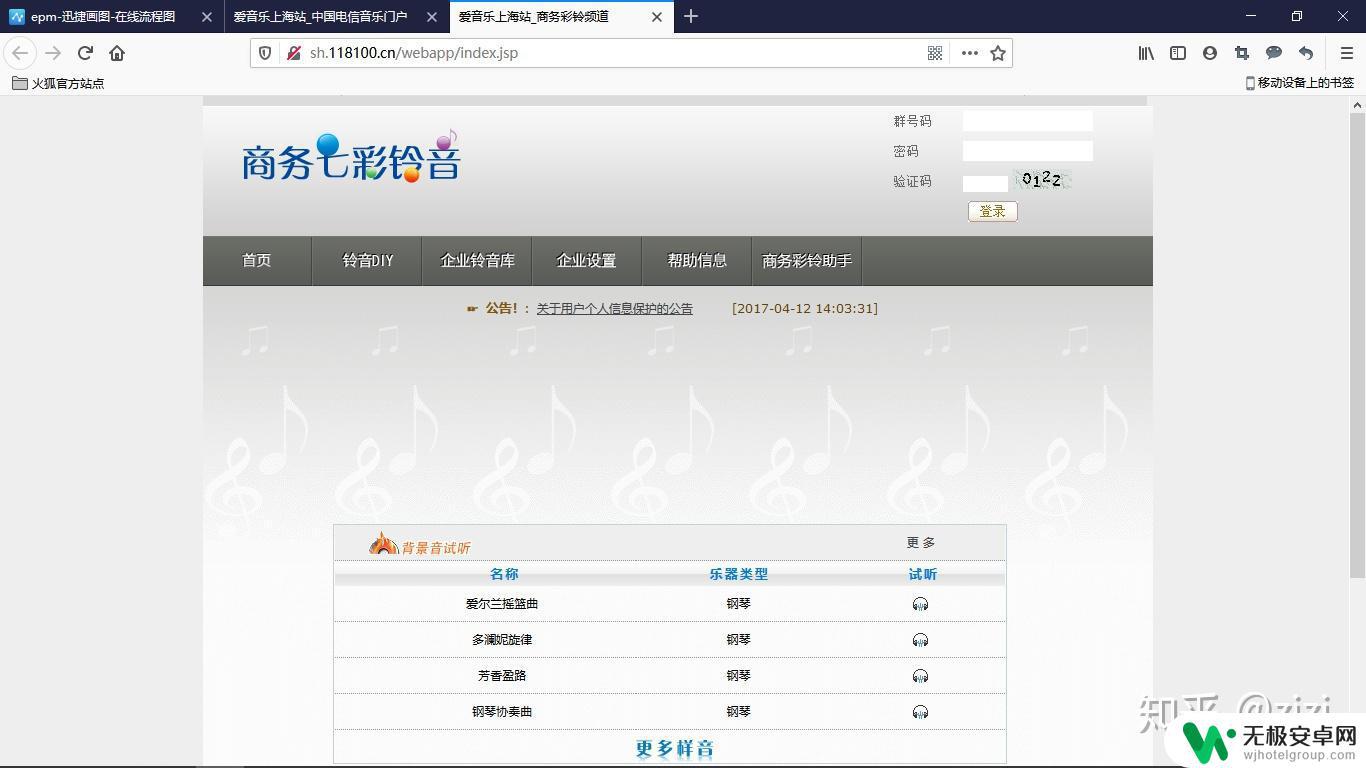Open the 关于用户个人信息保护的公告 link
The width and height of the screenshot is (1366, 768).
pos(615,309)
